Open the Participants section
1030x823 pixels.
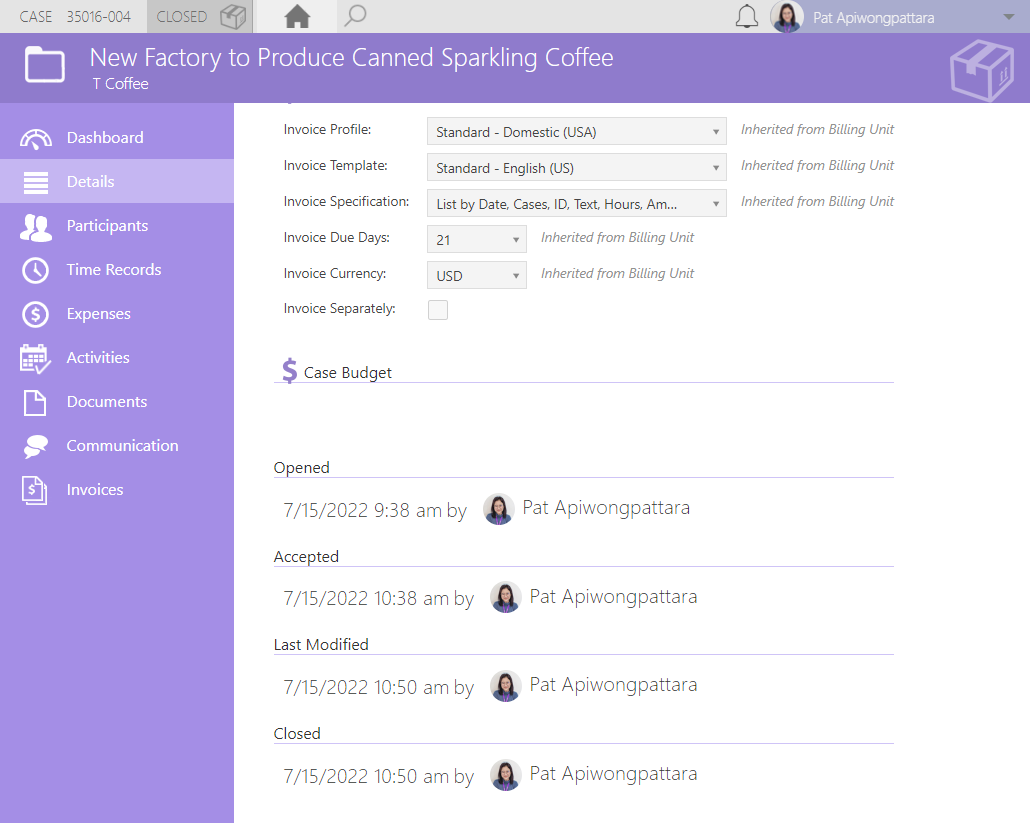pyautogui.click(x=117, y=225)
